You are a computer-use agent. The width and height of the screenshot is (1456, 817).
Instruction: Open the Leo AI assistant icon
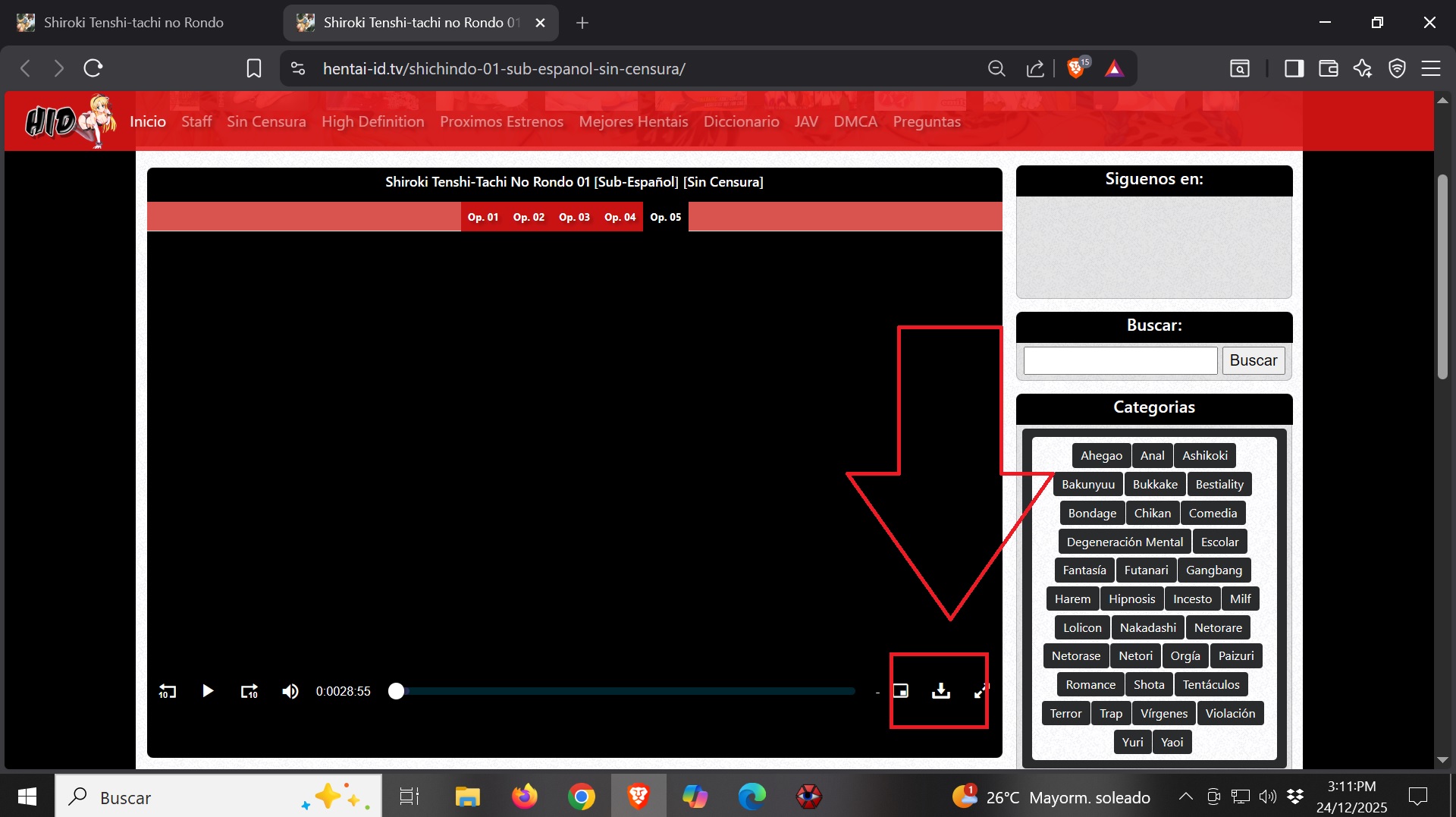click(1363, 69)
